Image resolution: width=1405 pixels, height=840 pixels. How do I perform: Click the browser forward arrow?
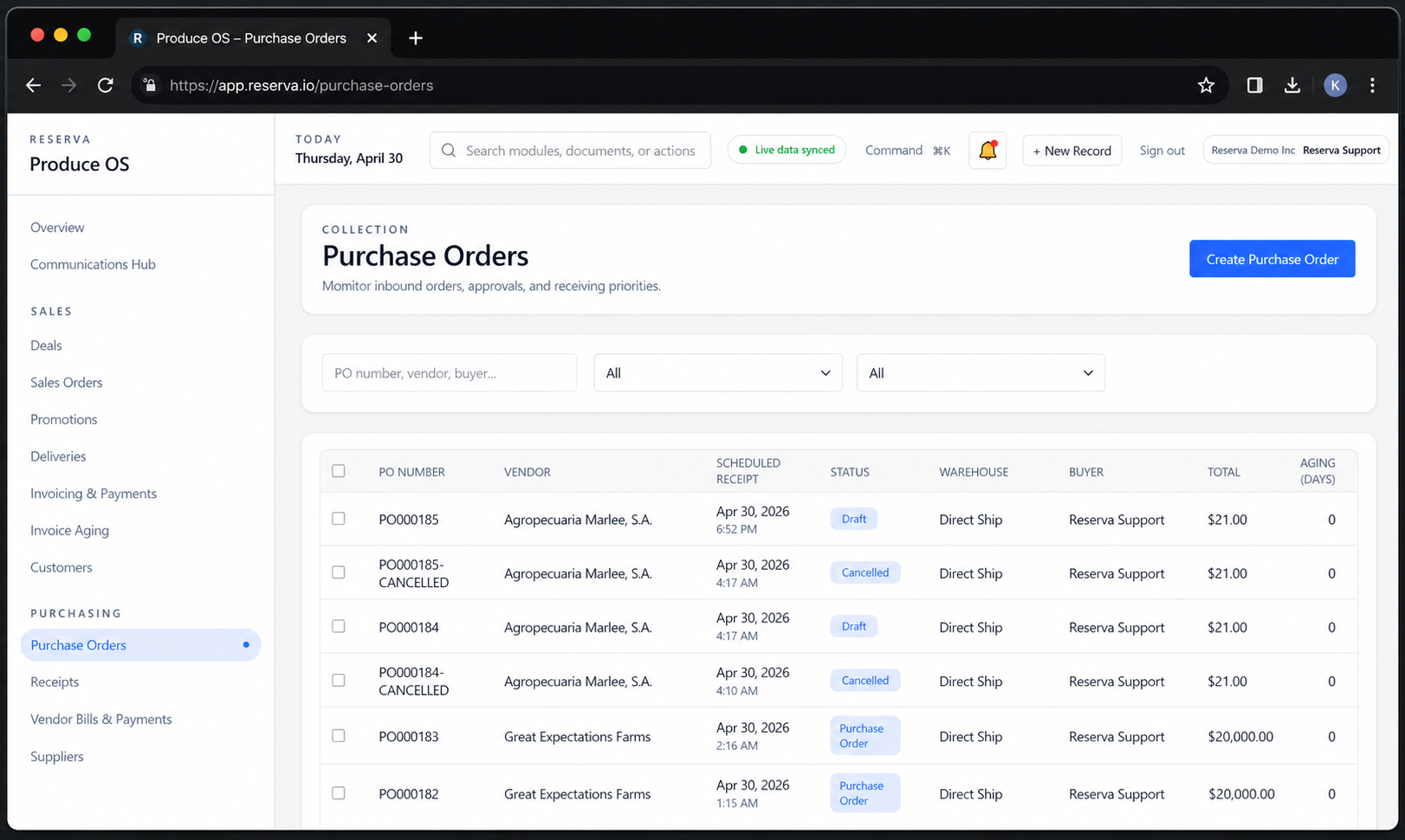tap(68, 85)
